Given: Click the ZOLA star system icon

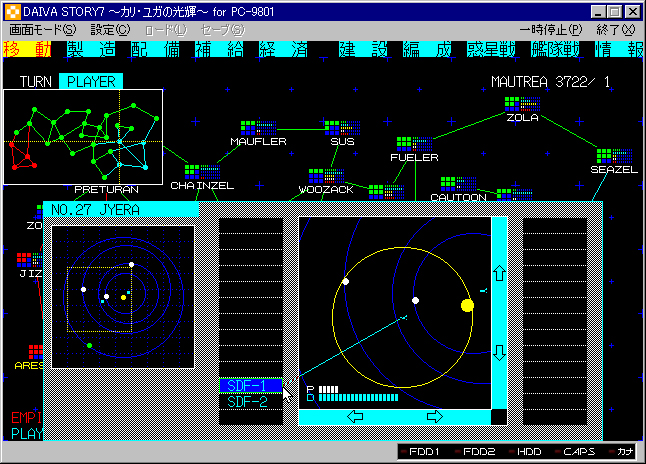Looking at the screenshot, I should coord(512,103).
